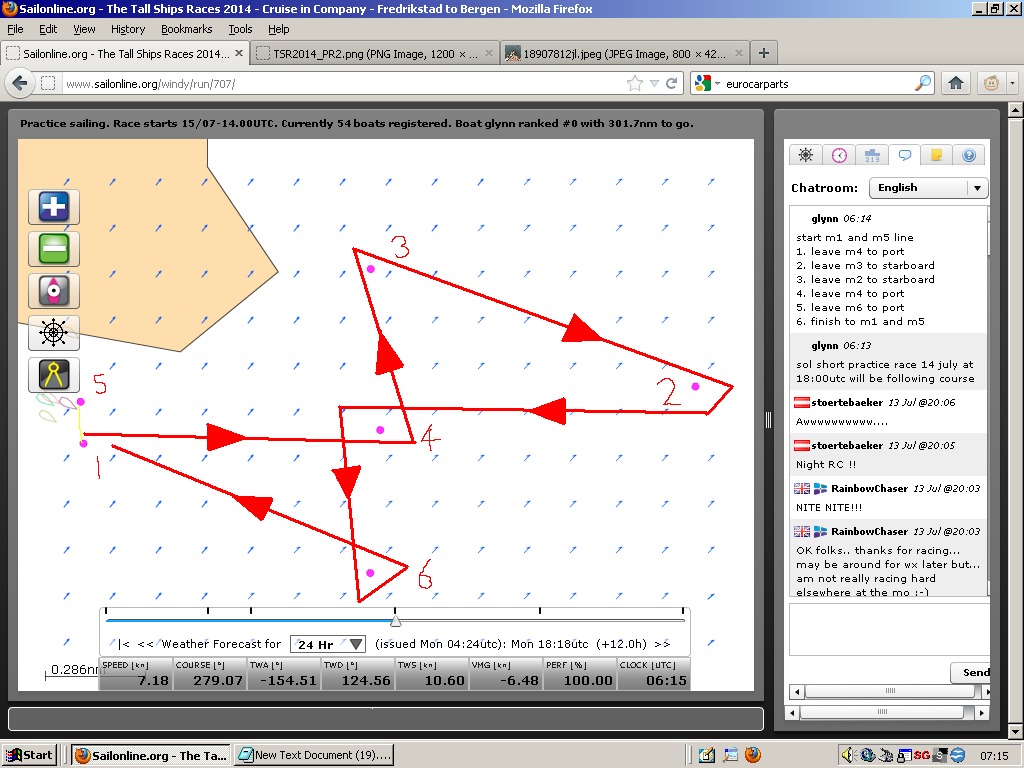Click glynn's 06:14 chat message header
Screen dimensions: 1024x768
pyautogui.click(x=841, y=219)
